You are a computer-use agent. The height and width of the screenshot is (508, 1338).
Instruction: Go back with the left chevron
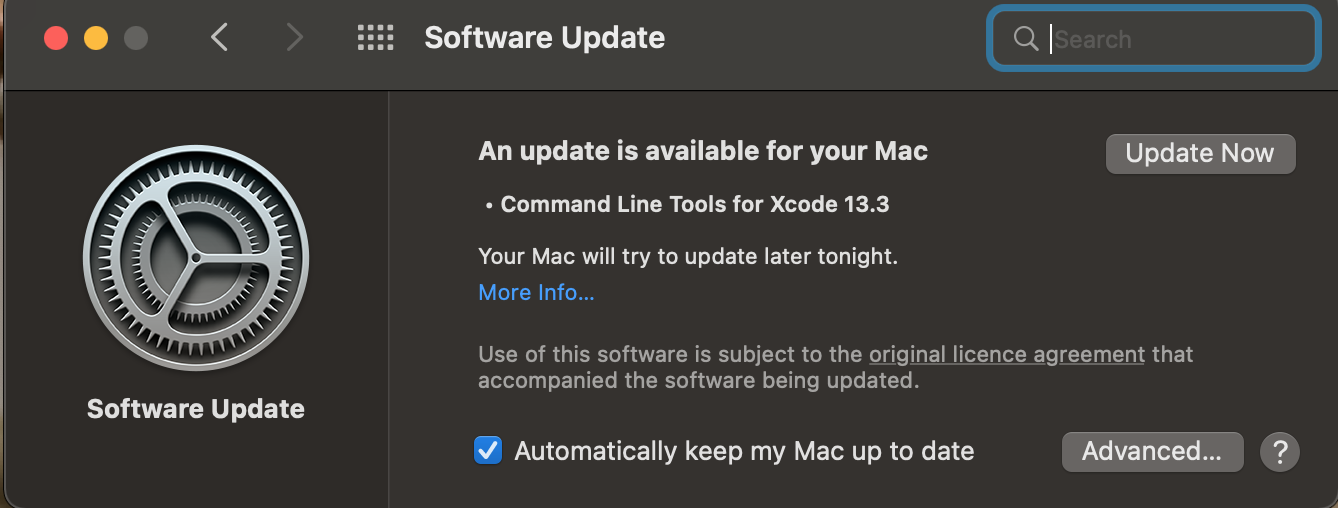220,38
